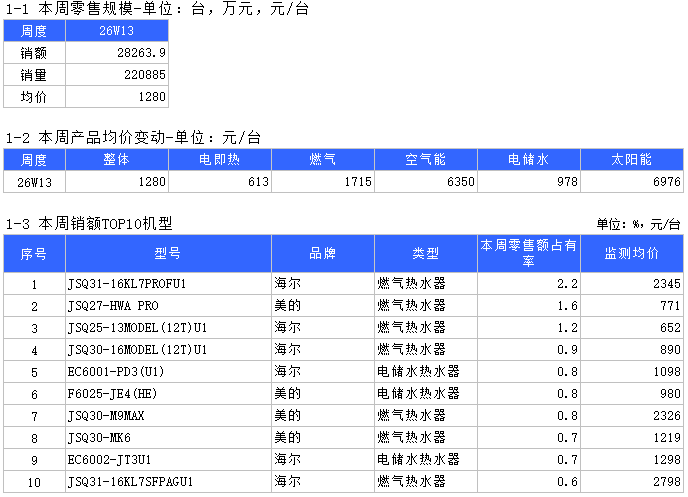This screenshot has width=688, height=497.
Task: Click the 本周零售额占有率 column header
Action: point(529,254)
